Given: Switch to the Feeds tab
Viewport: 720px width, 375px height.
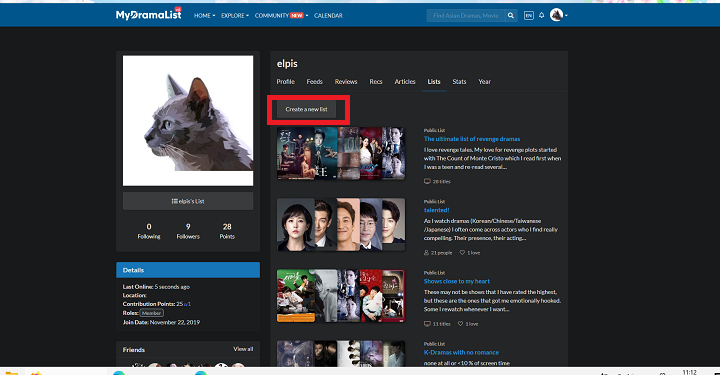Looking at the screenshot, I should pyautogui.click(x=315, y=82).
